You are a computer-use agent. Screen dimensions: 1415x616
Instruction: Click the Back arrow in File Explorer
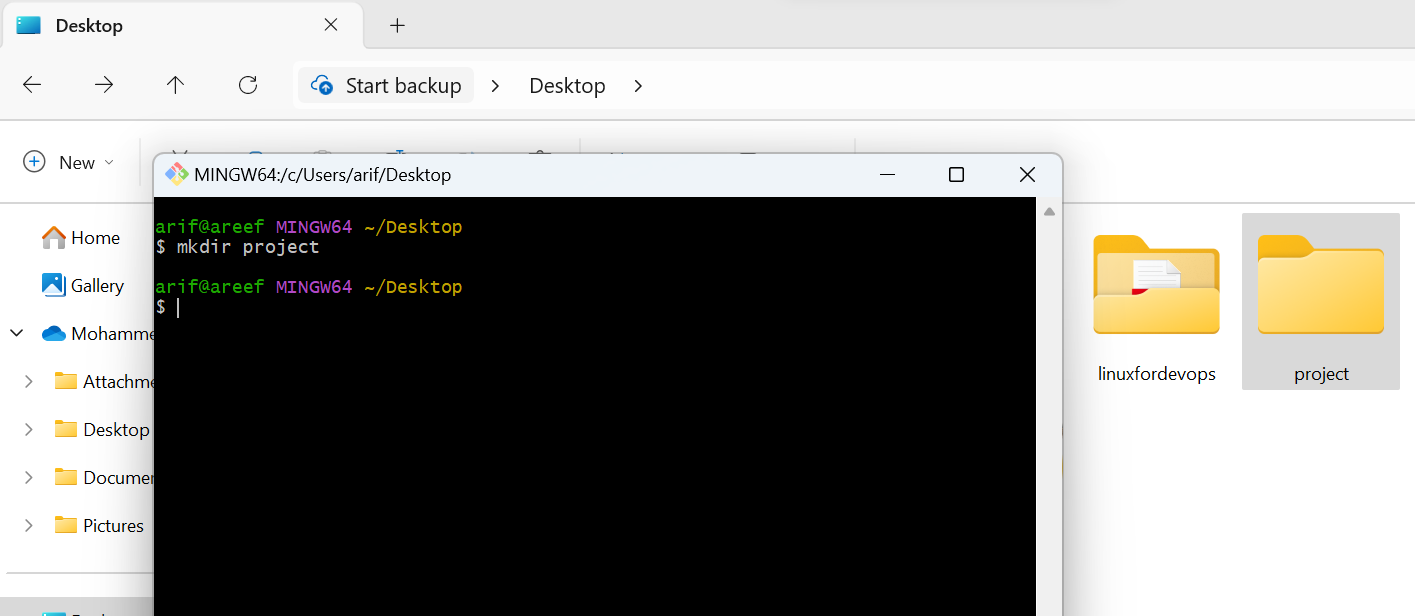(x=32, y=85)
